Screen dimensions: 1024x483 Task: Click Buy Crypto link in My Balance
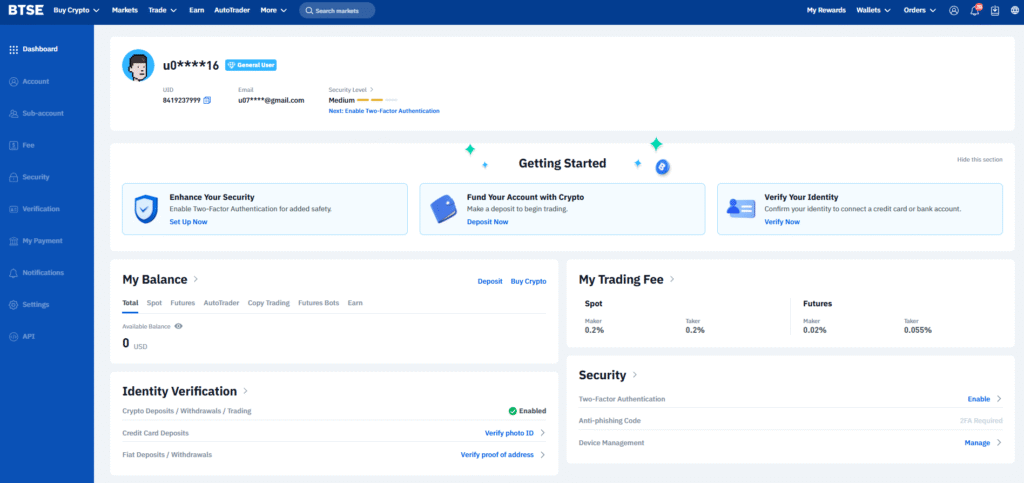[528, 281]
